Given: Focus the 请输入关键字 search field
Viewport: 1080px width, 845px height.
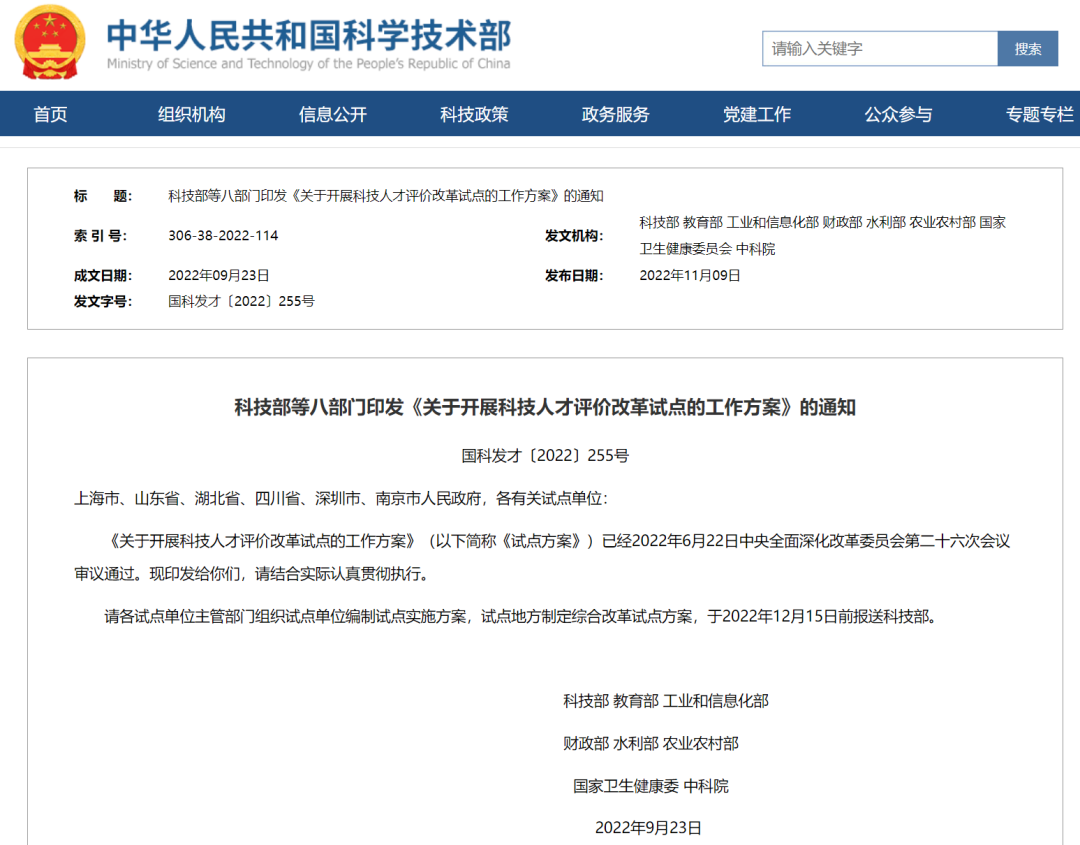Looking at the screenshot, I should (880, 48).
